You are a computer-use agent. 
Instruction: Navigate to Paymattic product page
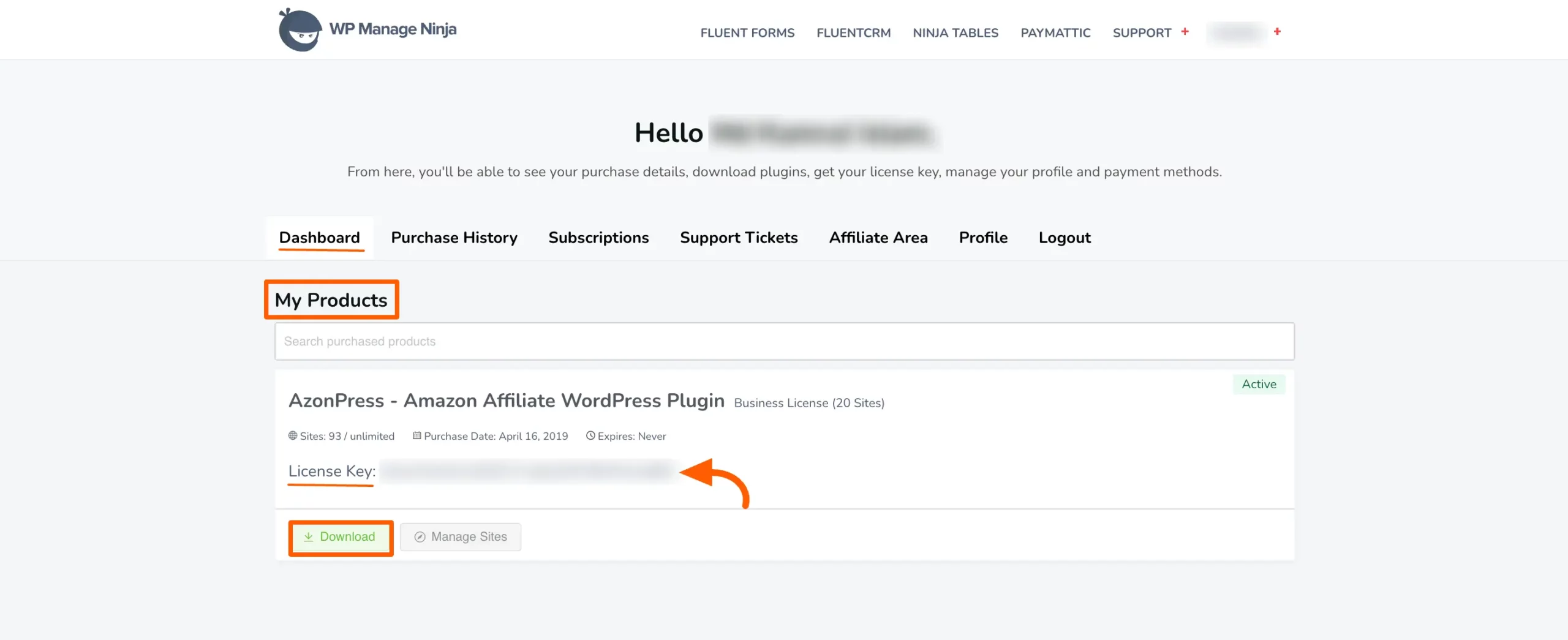click(1055, 33)
